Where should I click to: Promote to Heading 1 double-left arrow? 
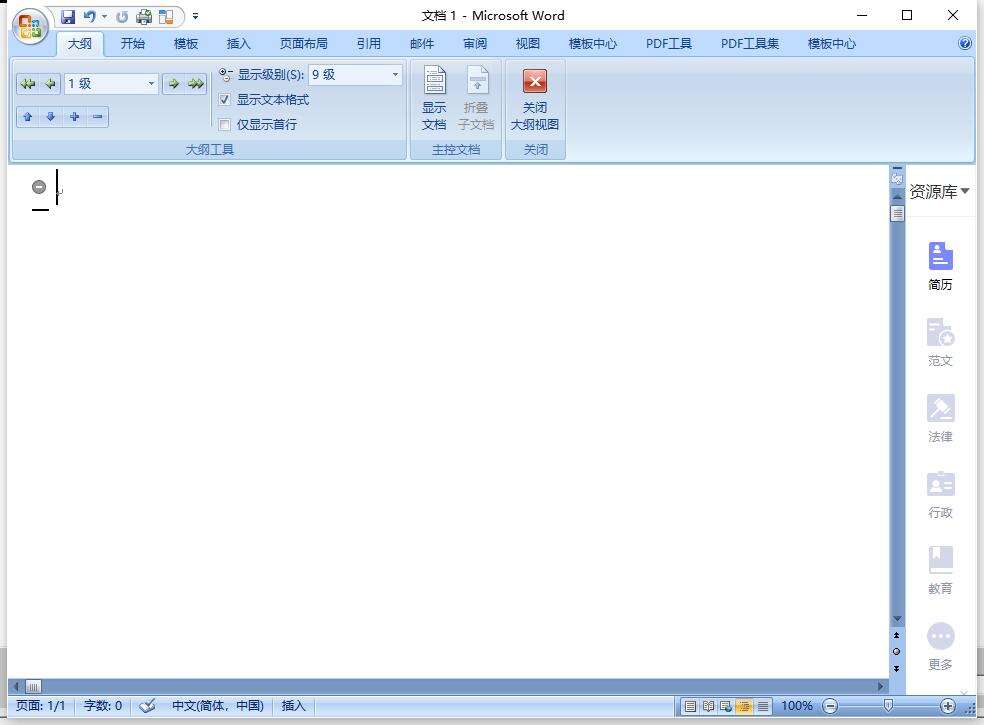(28, 83)
